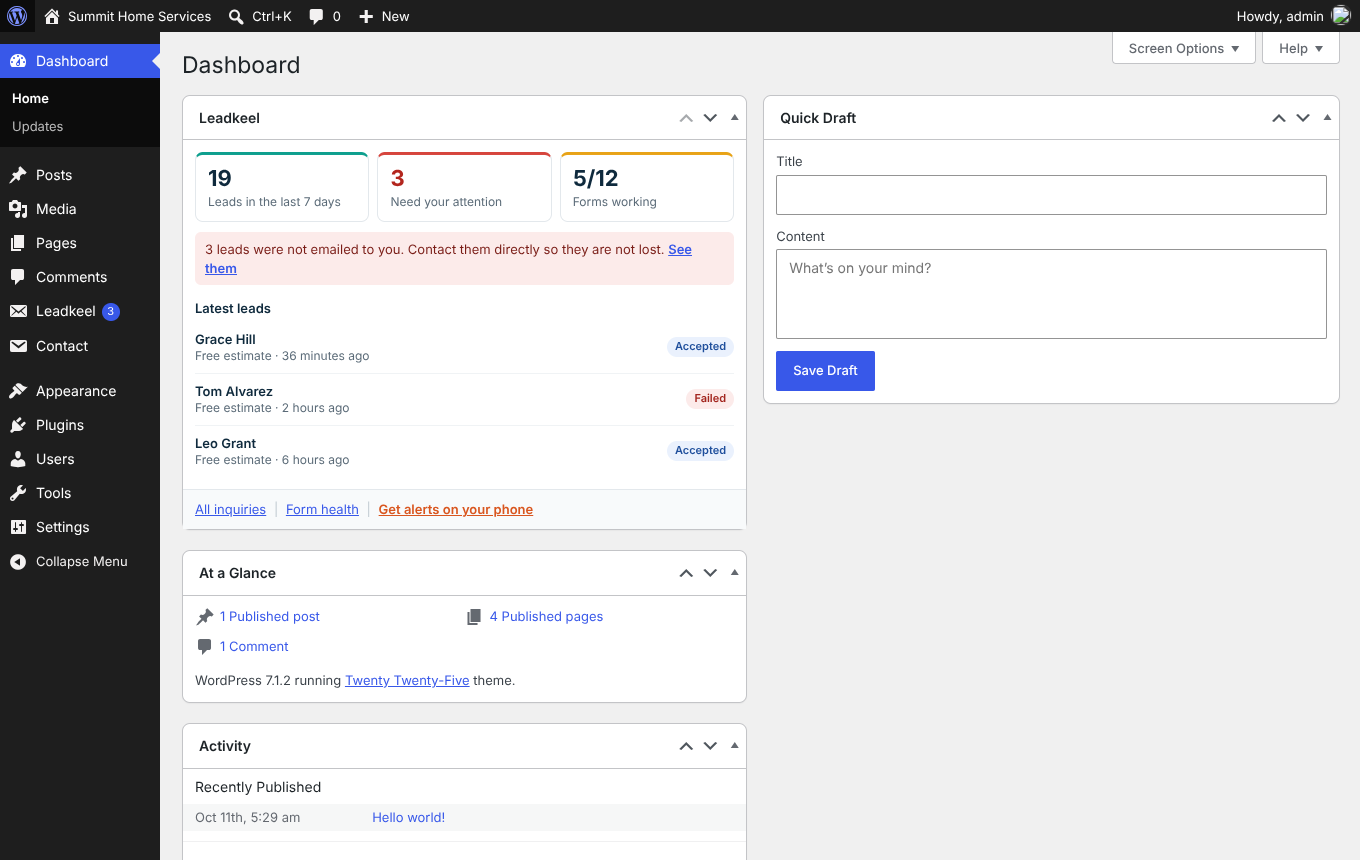This screenshot has width=1360, height=860.
Task: Click the Users person icon
Action: 18,459
